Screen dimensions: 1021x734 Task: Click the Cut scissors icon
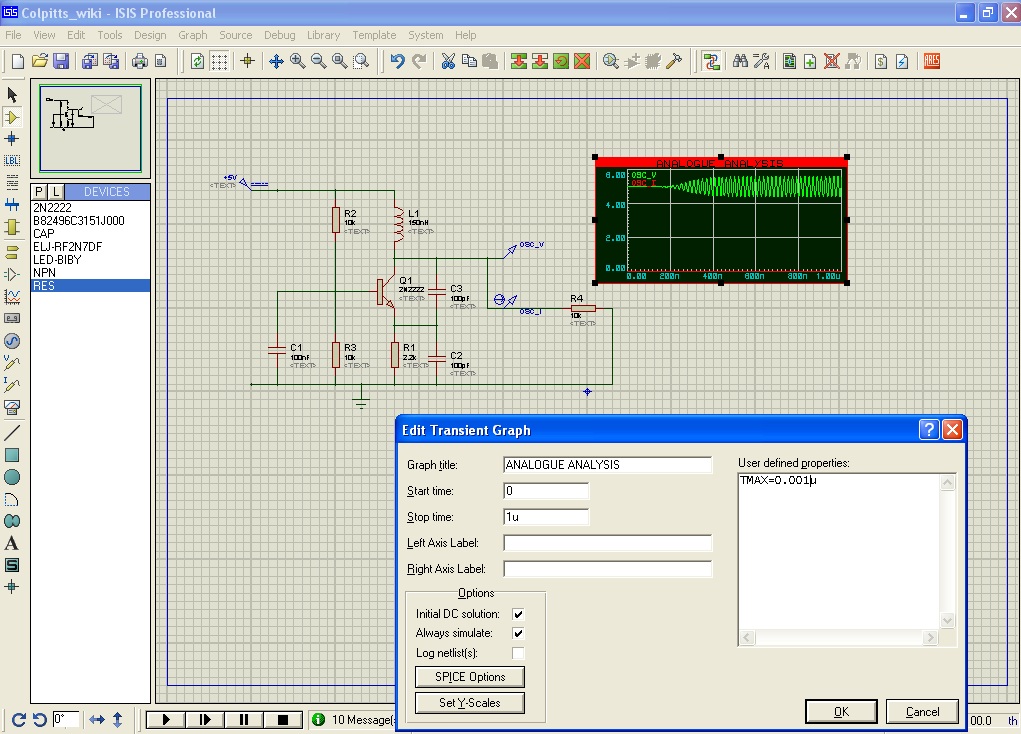point(447,61)
